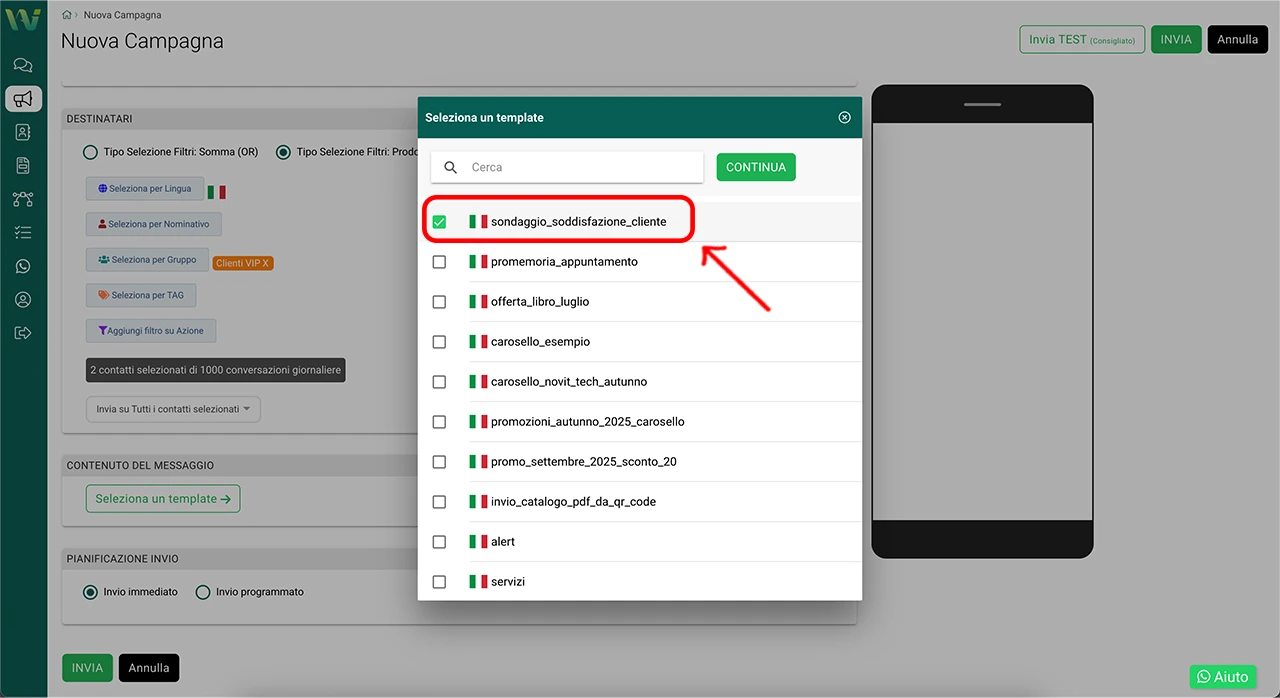The image size is (1280, 698).
Task: Select Invio programmato radio option
Action: (203, 592)
